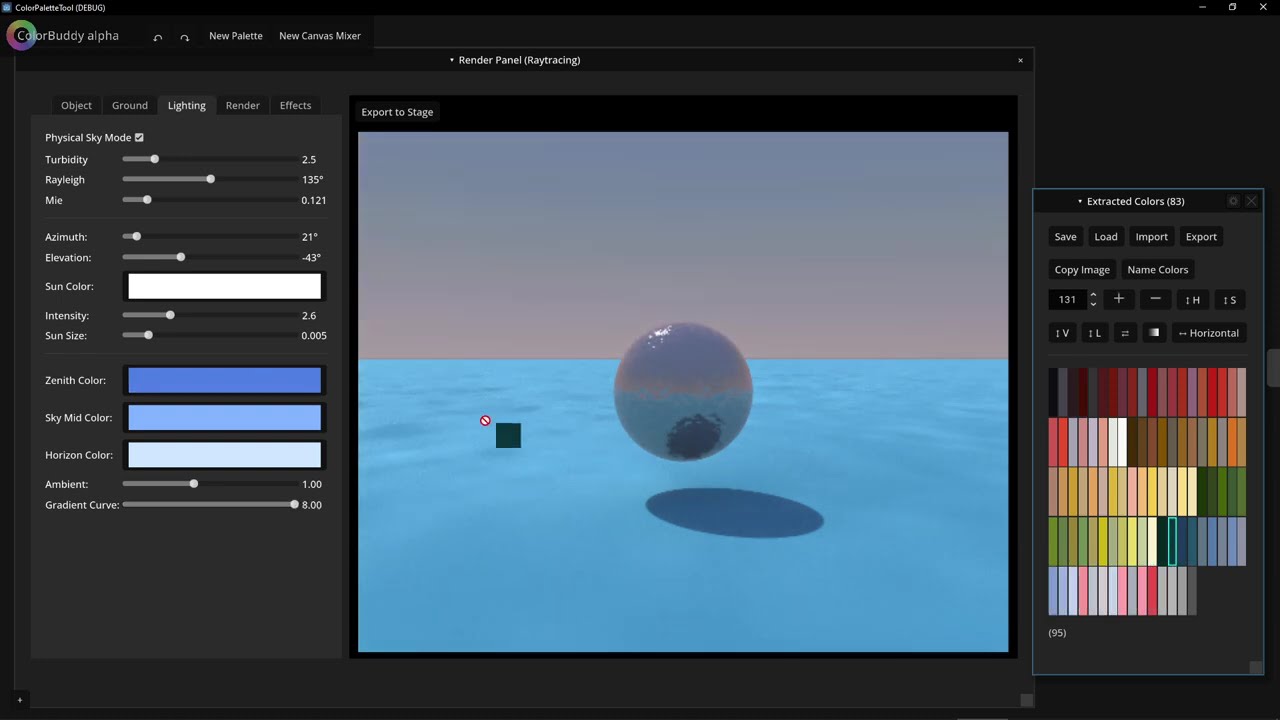Collapse the Extracted Colors panel triangle

click(1080, 201)
